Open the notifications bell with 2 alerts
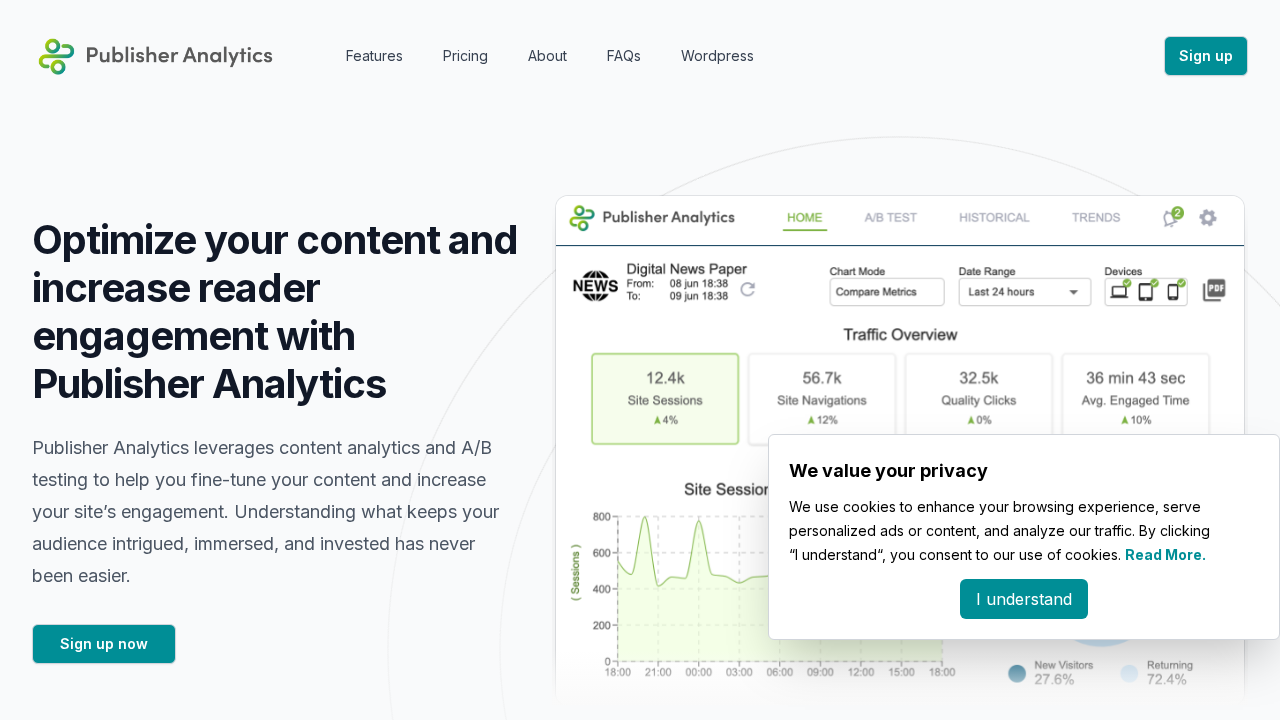 pos(1169,218)
